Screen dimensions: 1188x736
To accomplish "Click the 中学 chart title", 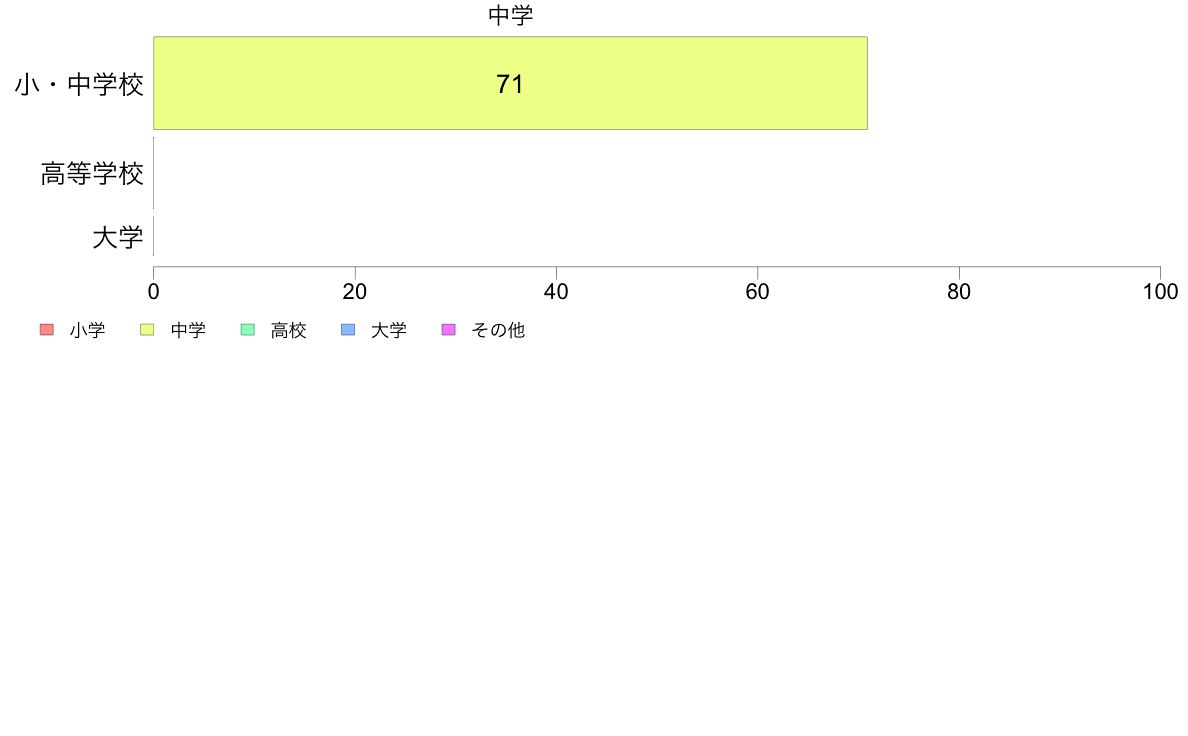I will tap(511, 15).
